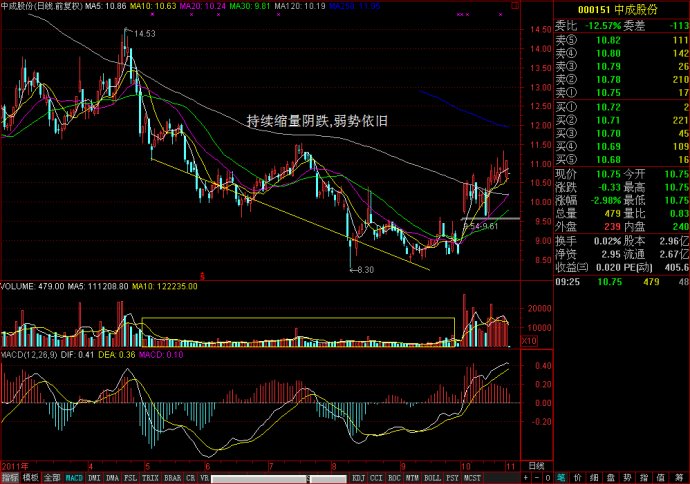Click the 买⑤ bid price 10.68
This screenshot has height=484, width=690.
[x=608, y=160]
